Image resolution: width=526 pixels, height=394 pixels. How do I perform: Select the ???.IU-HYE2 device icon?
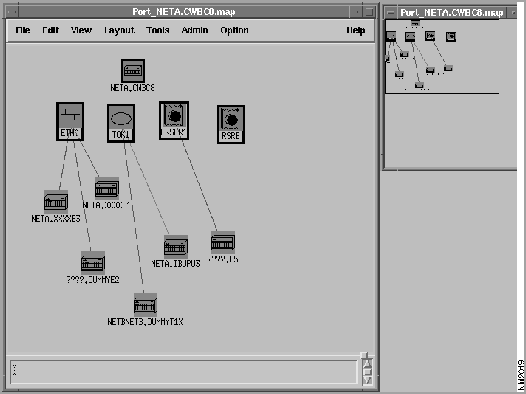point(93,263)
